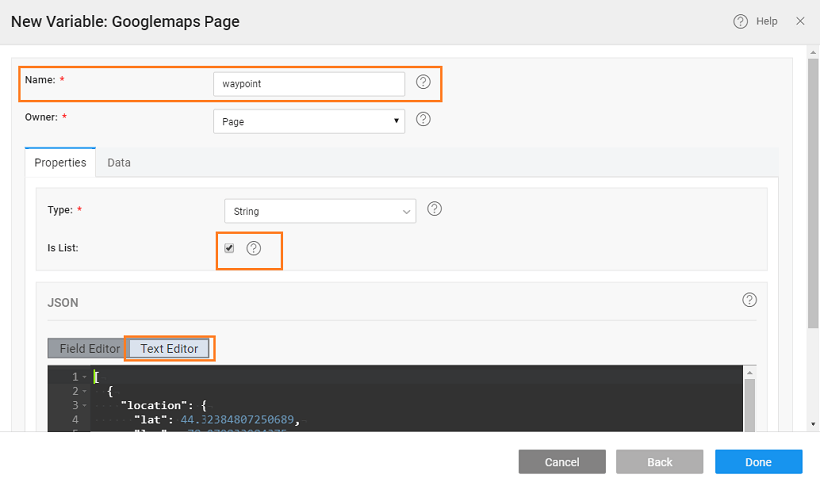Open the Owner dropdown showing Page
Viewport: 820px width, 490px height.
tap(309, 121)
